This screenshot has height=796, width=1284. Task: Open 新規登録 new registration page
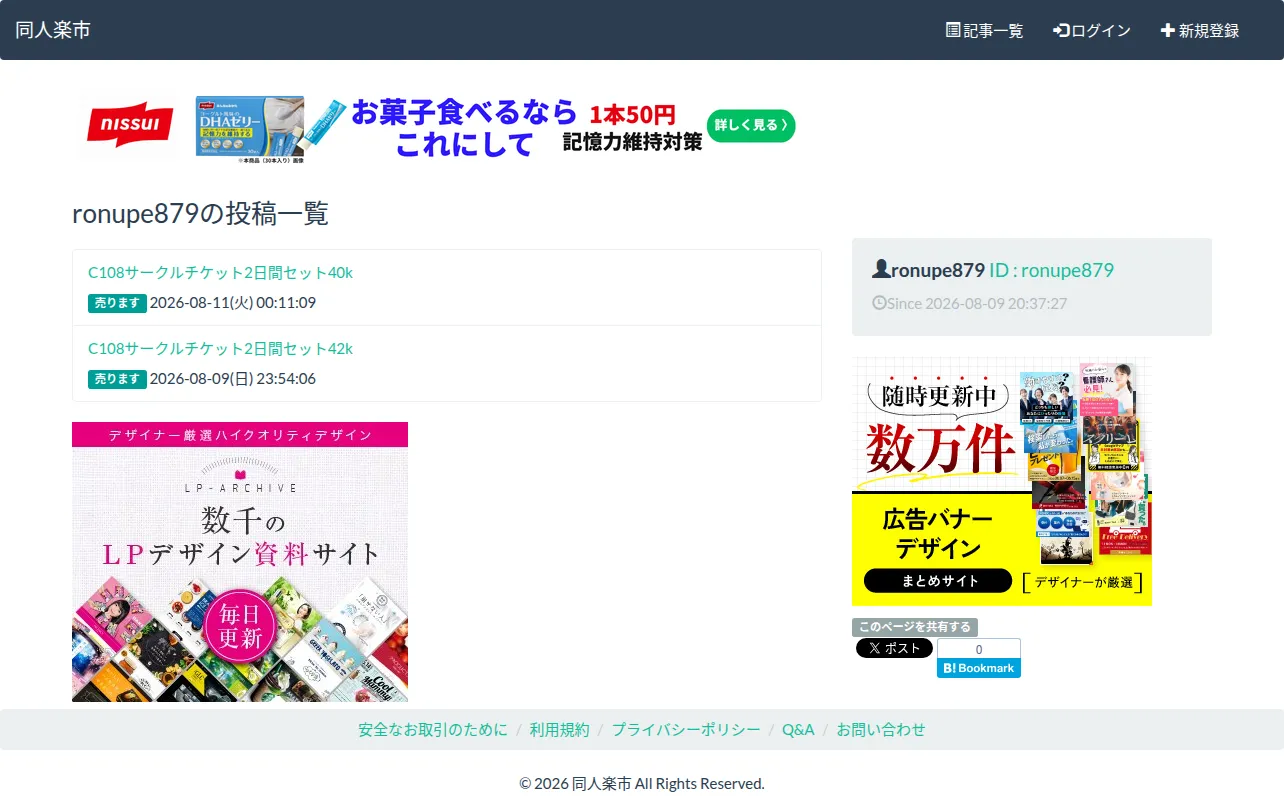pyautogui.click(x=1199, y=30)
